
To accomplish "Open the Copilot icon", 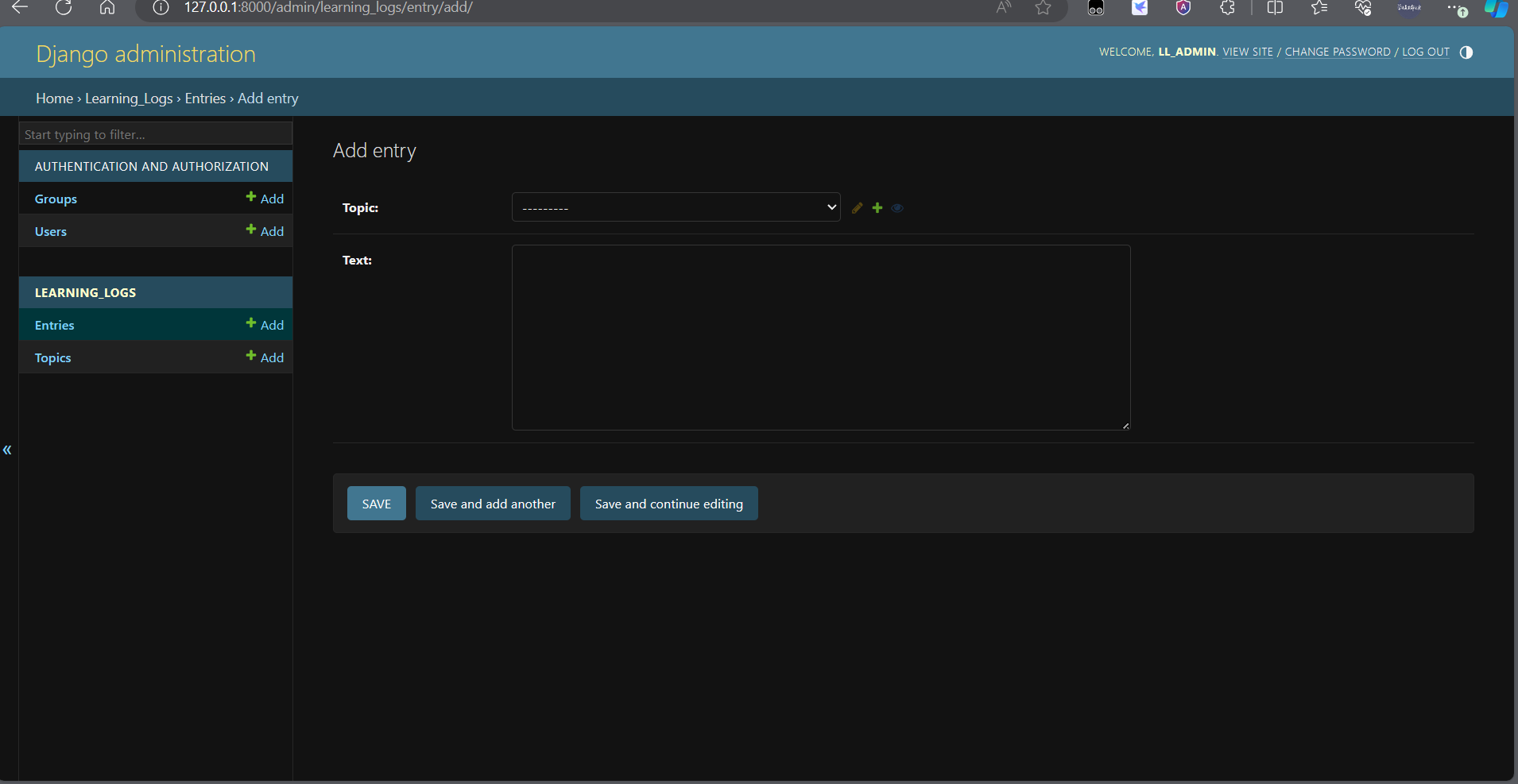I will pos(1497,8).
